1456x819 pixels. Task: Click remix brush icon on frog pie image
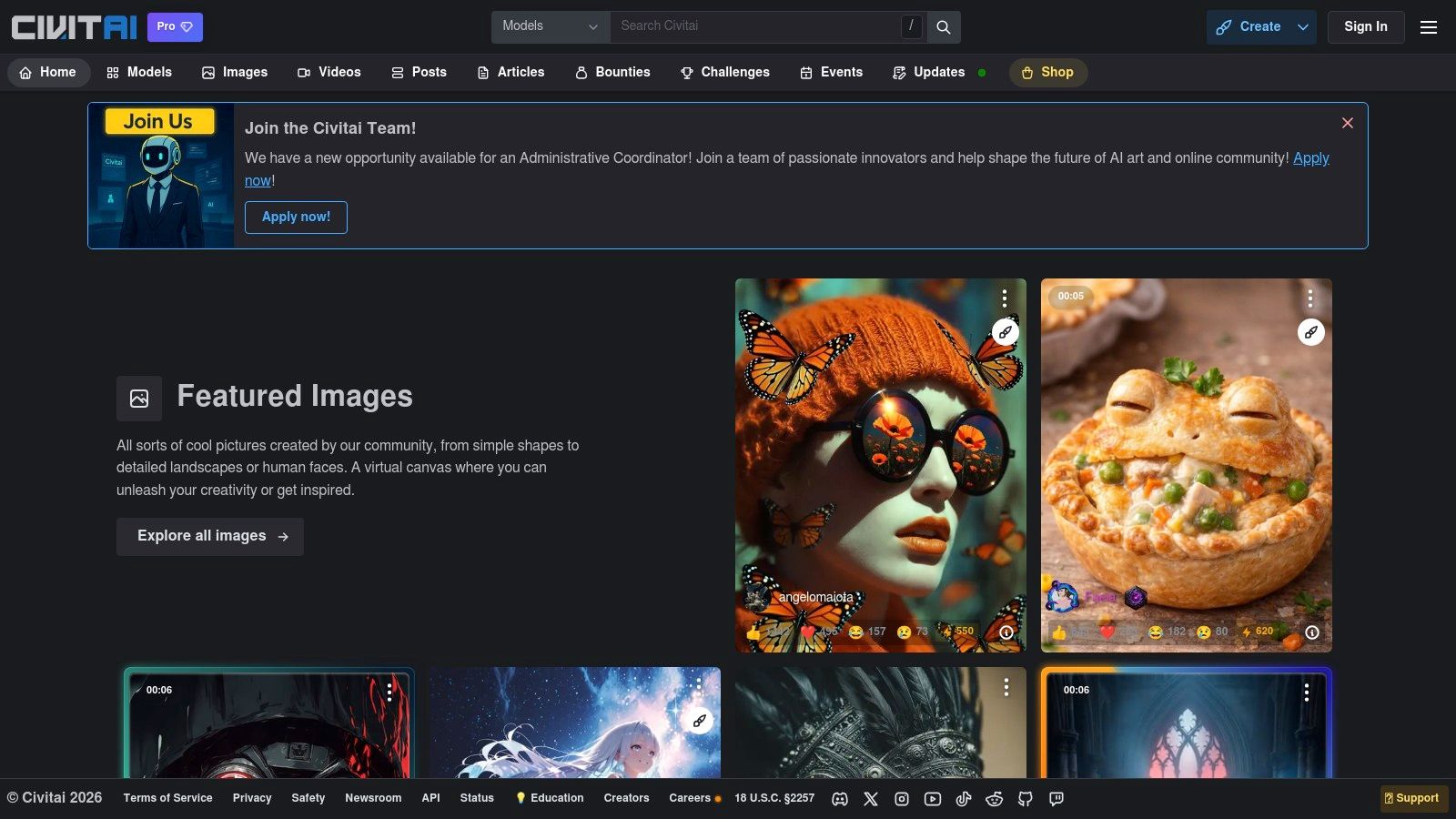pyautogui.click(x=1310, y=332)
